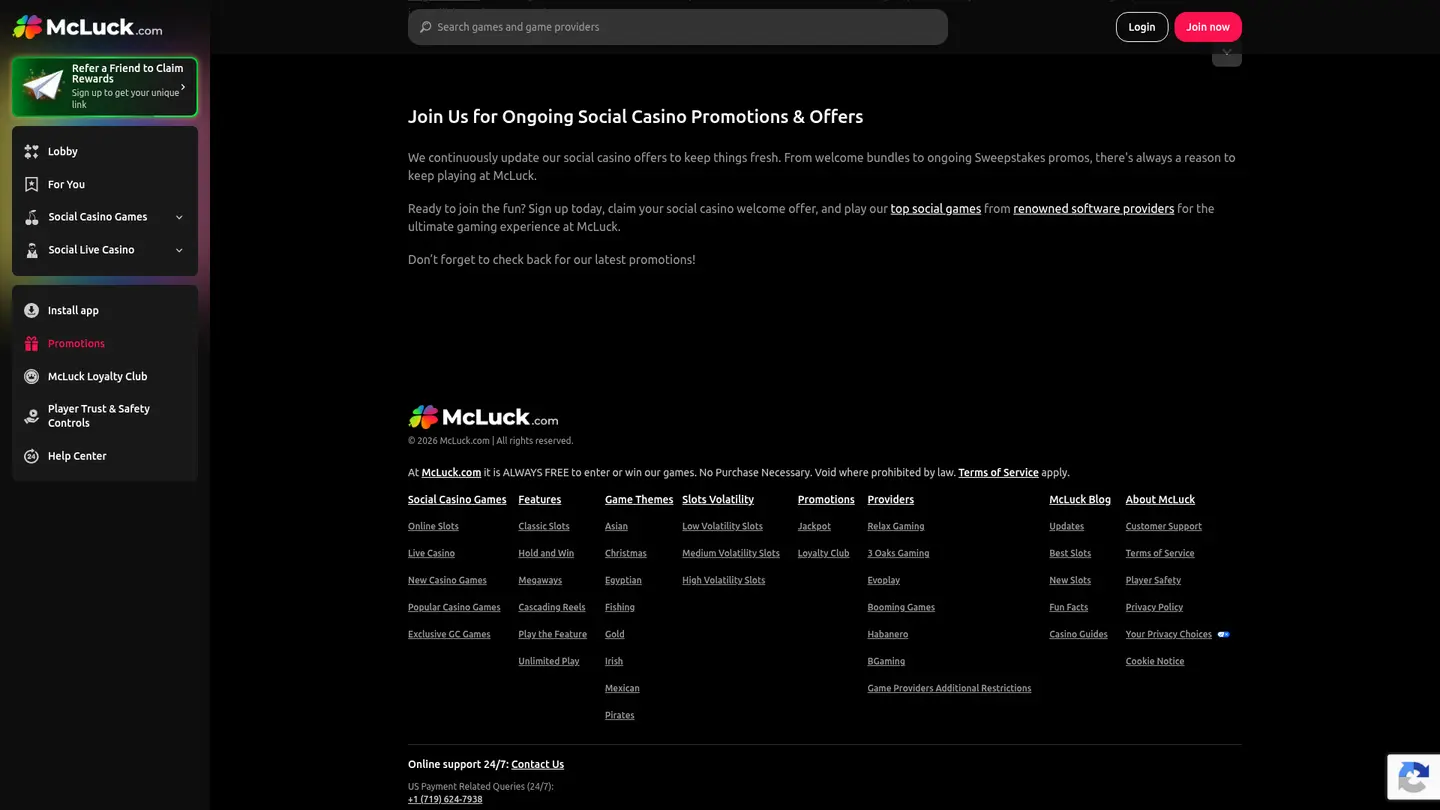Open the Pirates game theme link
The height and width of the screenshot is (810, 1440).
point(620,715)
